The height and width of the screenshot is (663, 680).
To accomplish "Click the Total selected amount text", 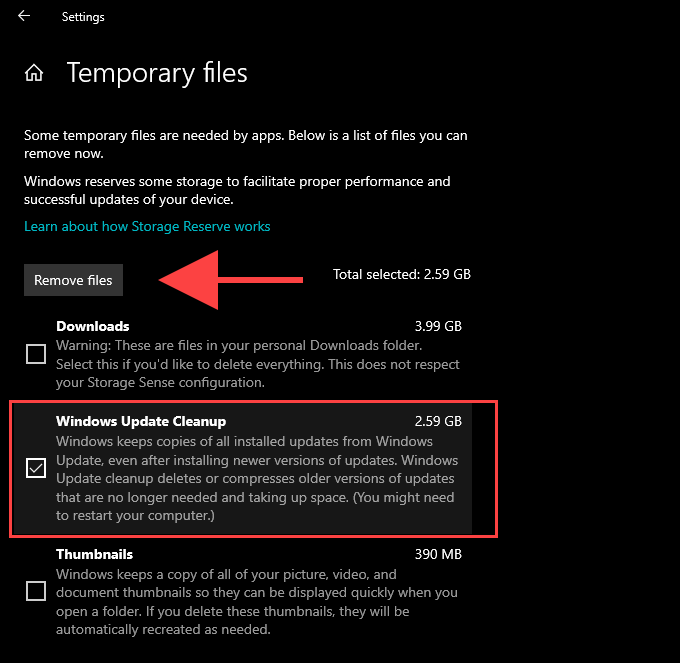I will (x=401, y=273).
